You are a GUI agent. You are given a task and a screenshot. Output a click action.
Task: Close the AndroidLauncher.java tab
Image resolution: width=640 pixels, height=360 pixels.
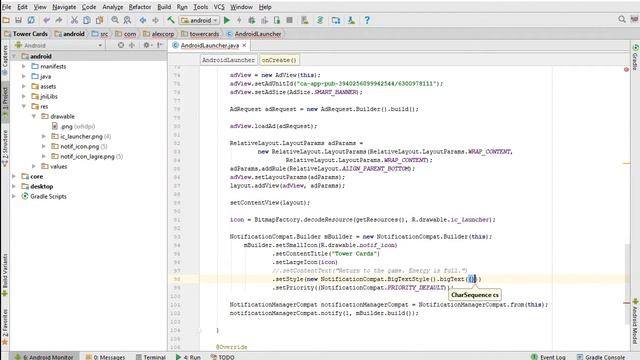pyautogui.click(x=244, y=45)
